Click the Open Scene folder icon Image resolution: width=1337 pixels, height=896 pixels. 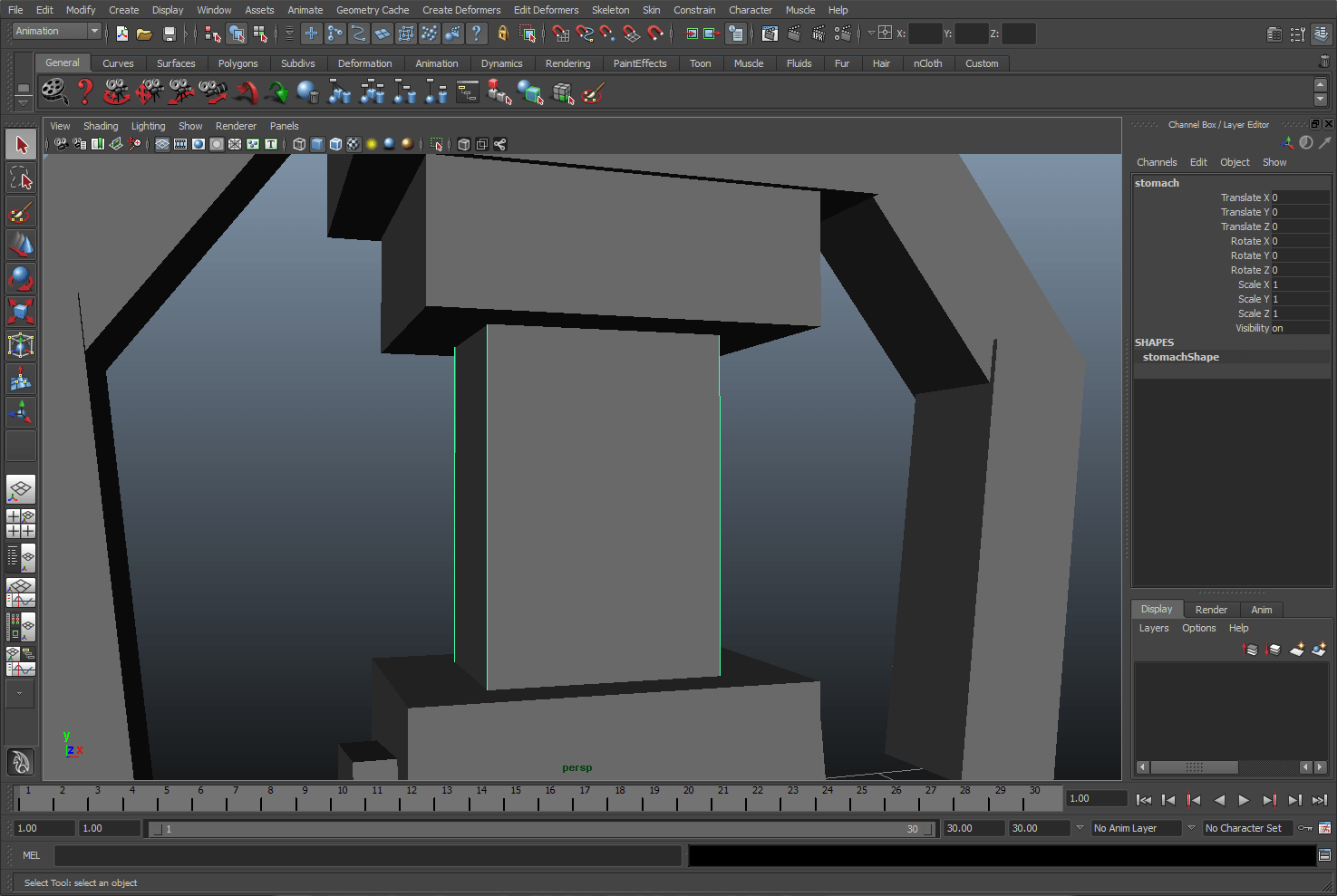coord(144,33)
